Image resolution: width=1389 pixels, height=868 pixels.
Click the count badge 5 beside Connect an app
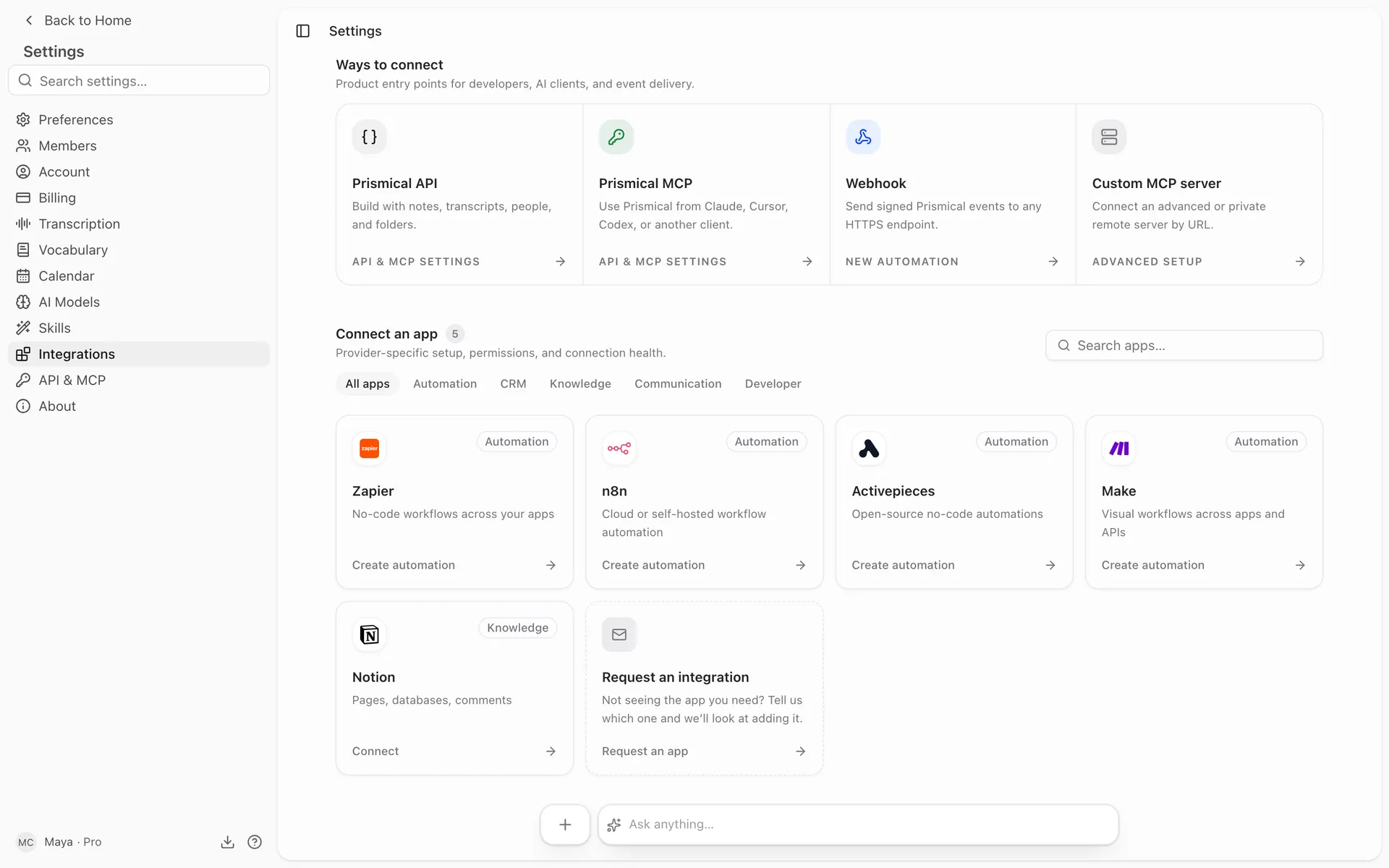(455, 334)
